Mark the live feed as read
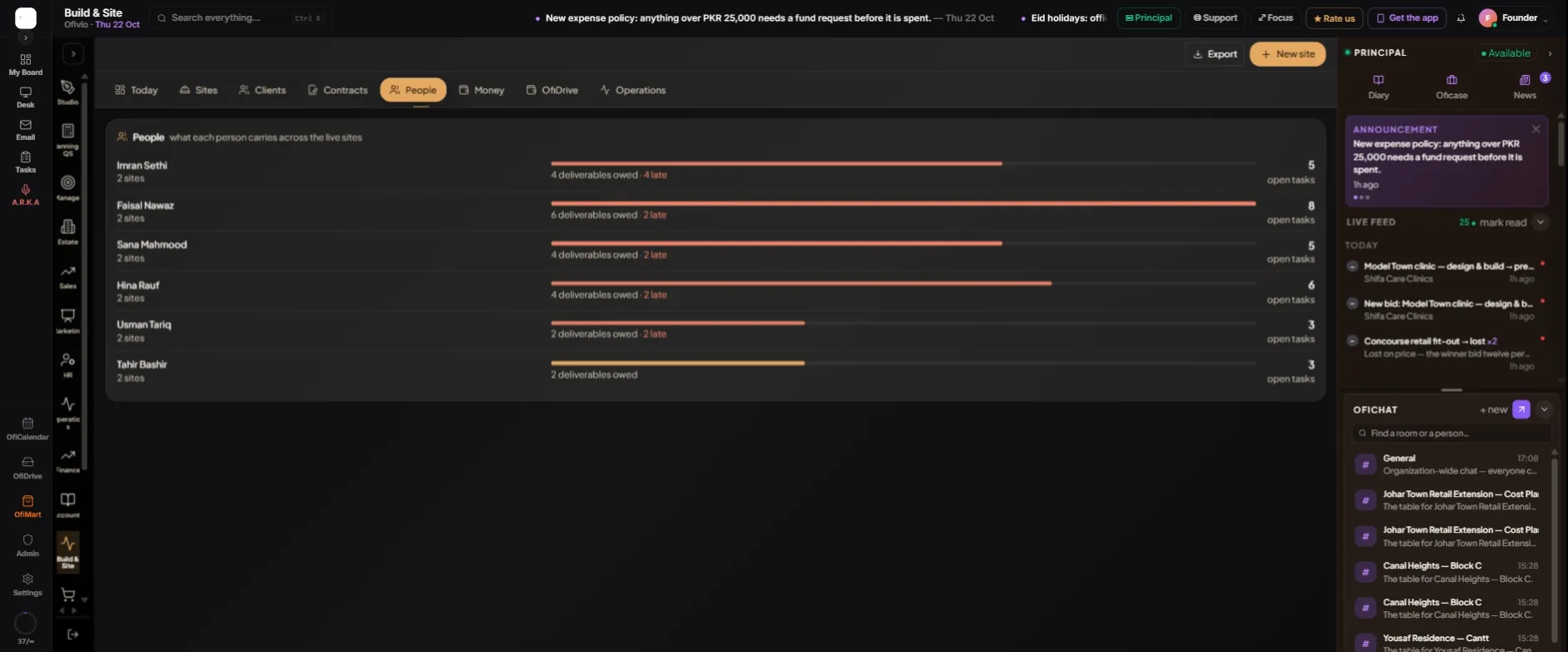The height and width of the screenshot is (652, 1568). (1503, 223)
